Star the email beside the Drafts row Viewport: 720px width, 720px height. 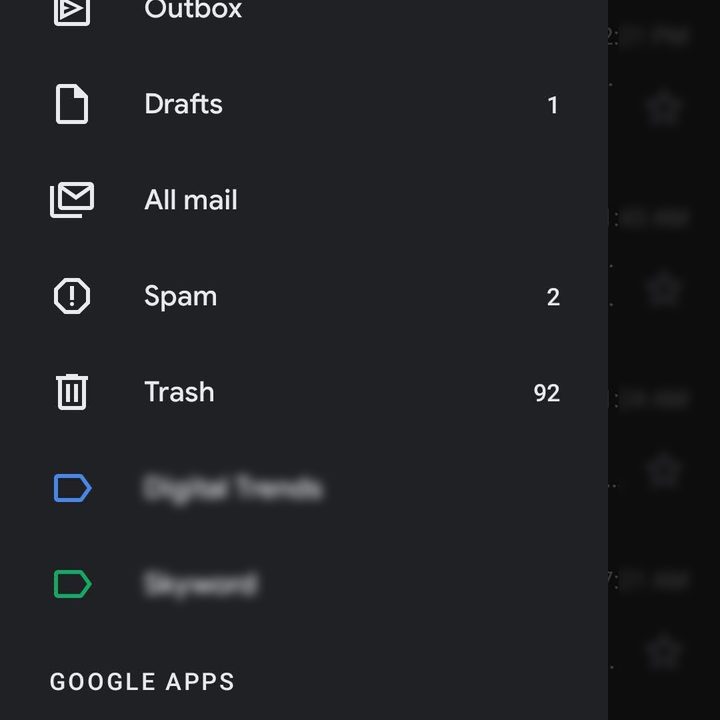[663, 108]
